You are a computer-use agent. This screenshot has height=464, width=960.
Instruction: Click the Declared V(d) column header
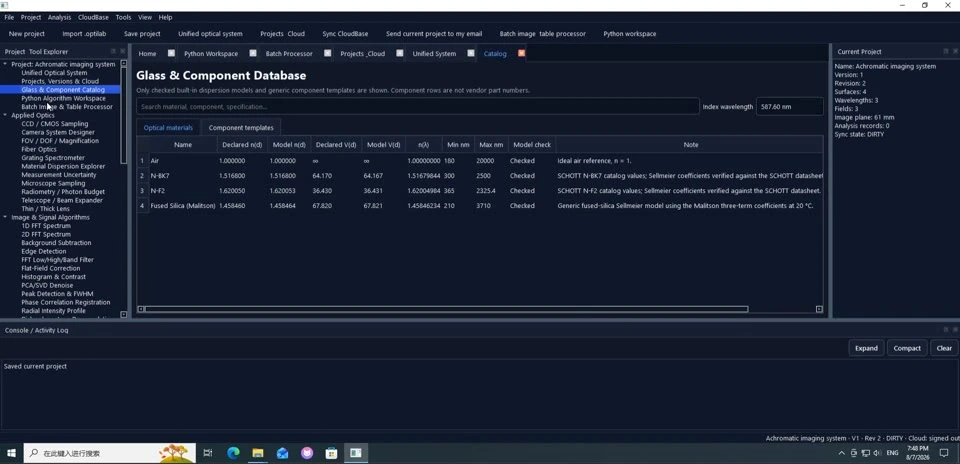[336, 144]
